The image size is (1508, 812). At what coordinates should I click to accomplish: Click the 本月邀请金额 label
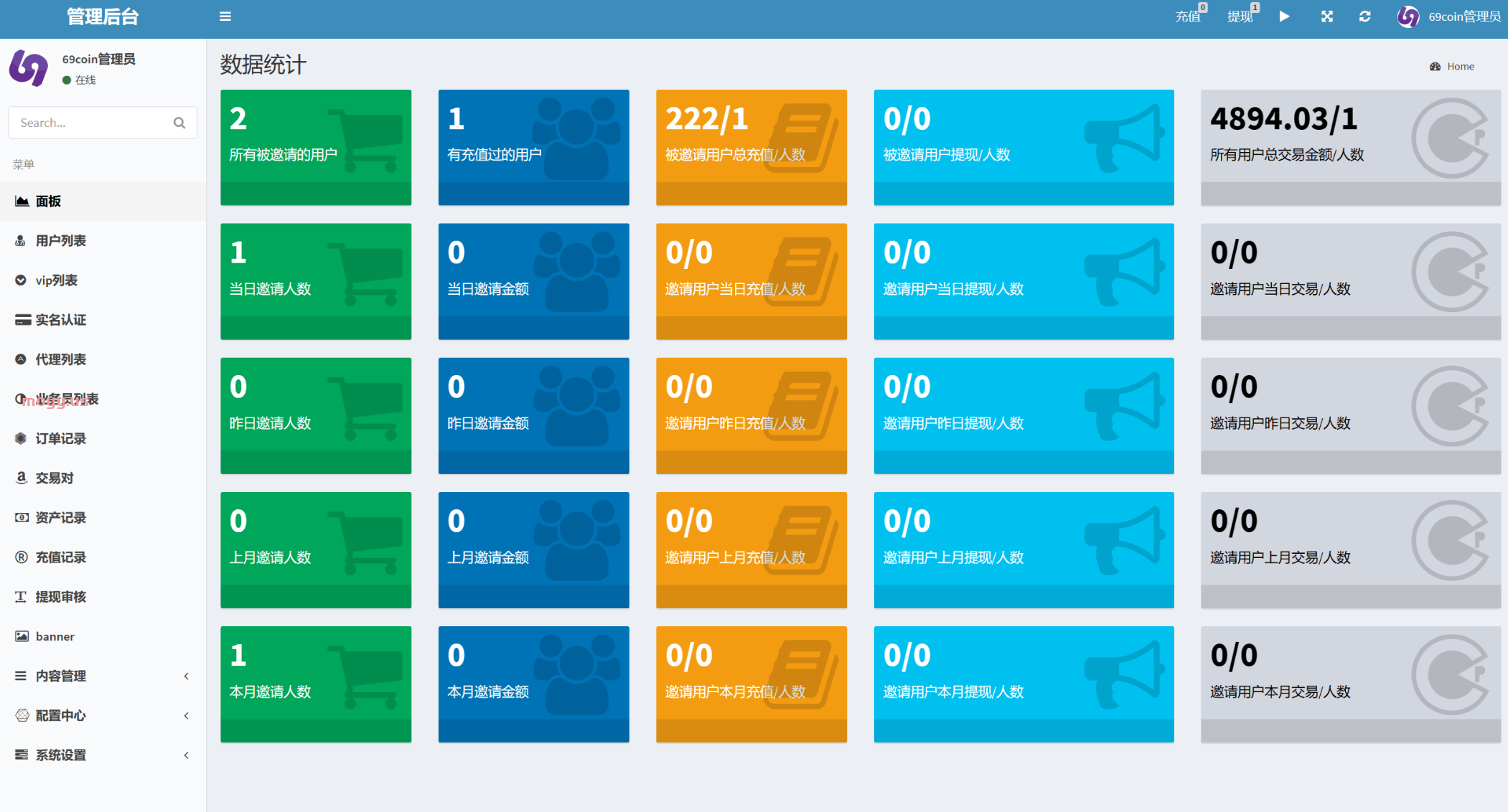(488, 691)
